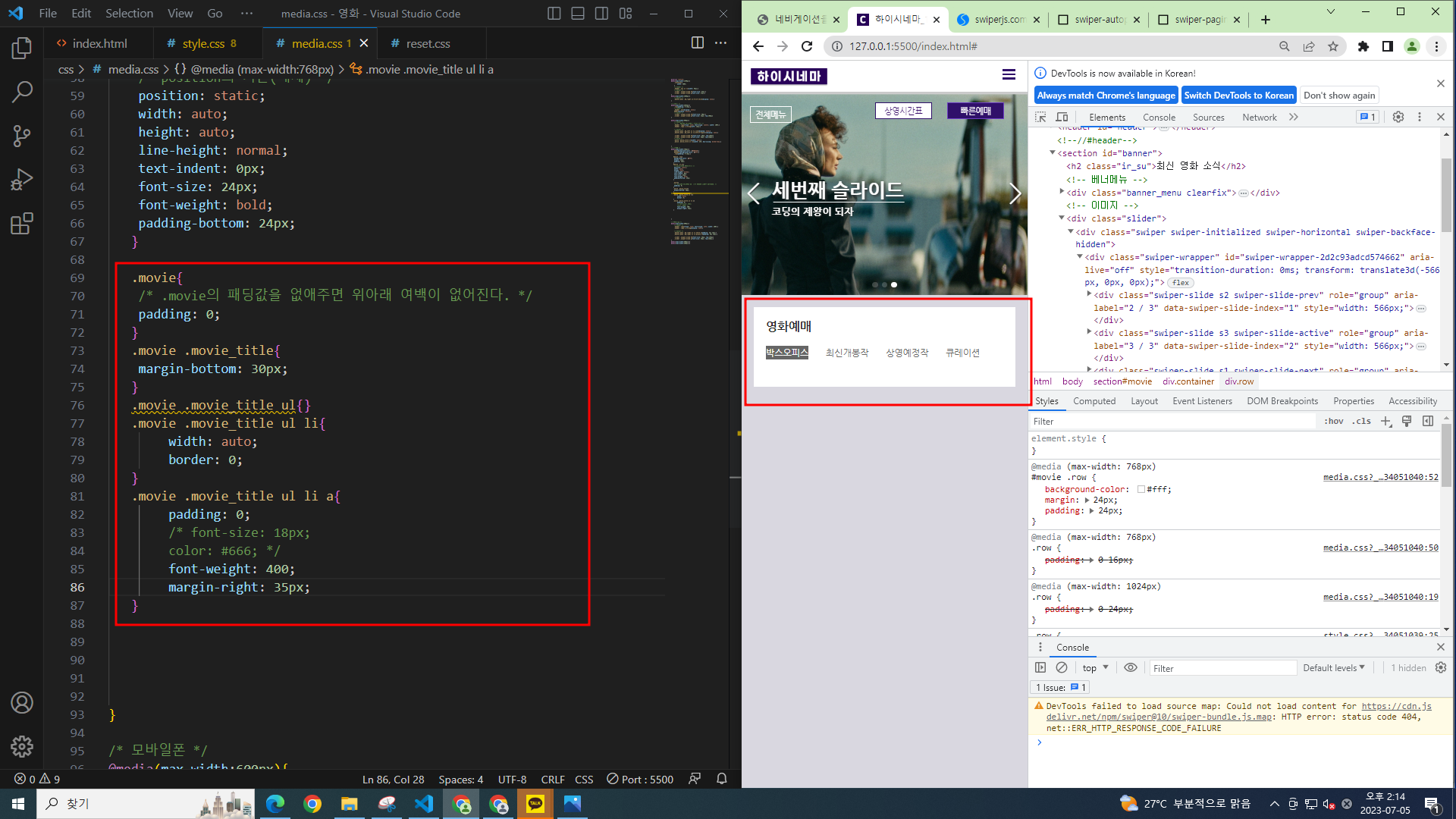
Task: Open the top context dropdown in Console
Action: 1095,668
